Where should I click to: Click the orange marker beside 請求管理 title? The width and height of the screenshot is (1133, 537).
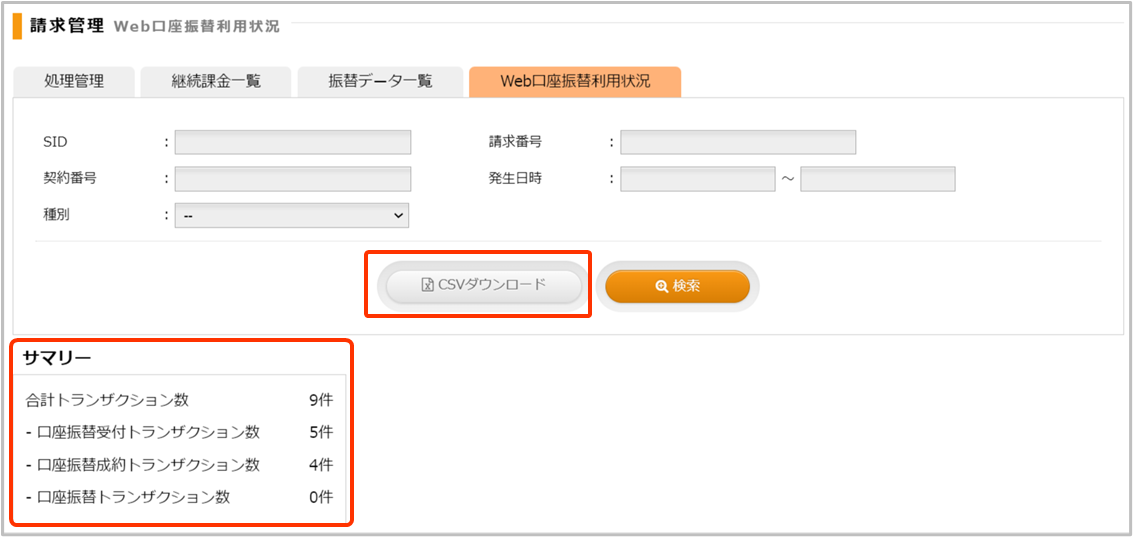[17, 26]
